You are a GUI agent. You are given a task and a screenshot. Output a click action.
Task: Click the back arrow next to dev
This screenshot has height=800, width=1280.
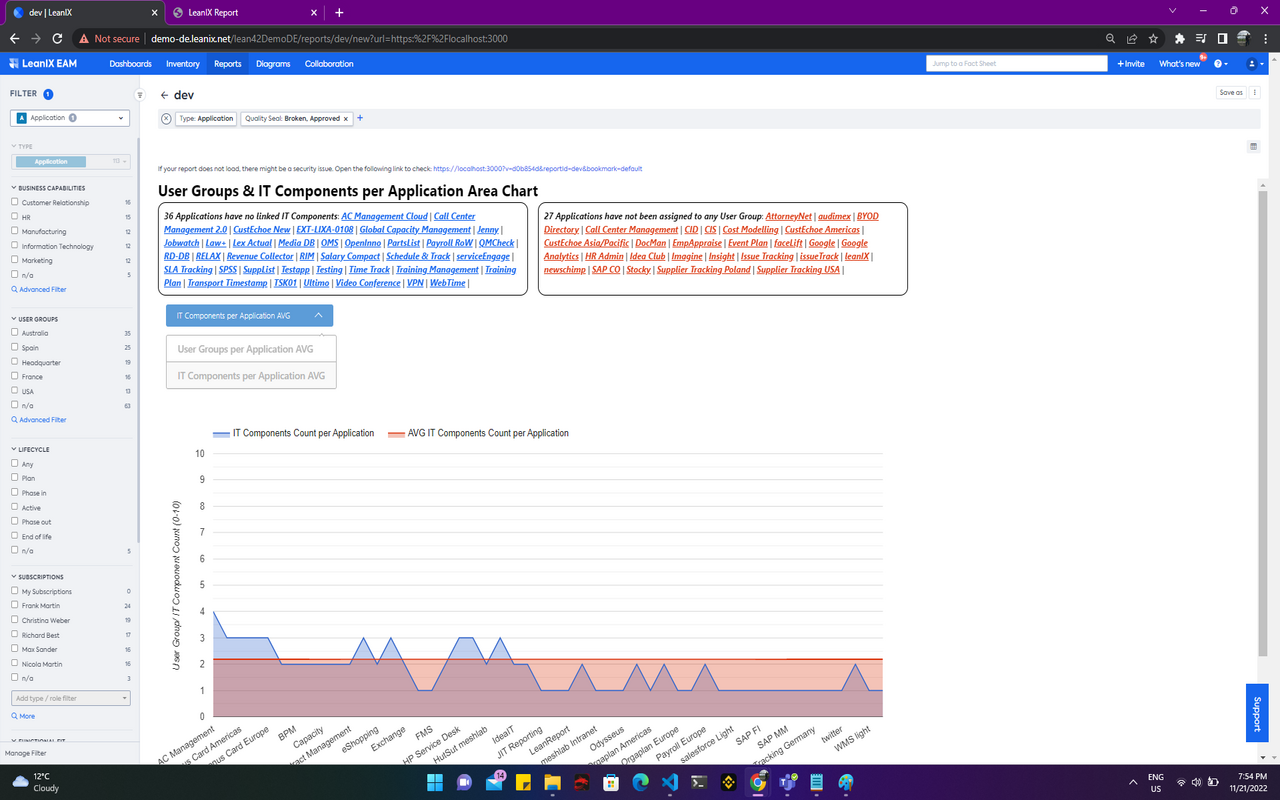(x=164, y=95)
